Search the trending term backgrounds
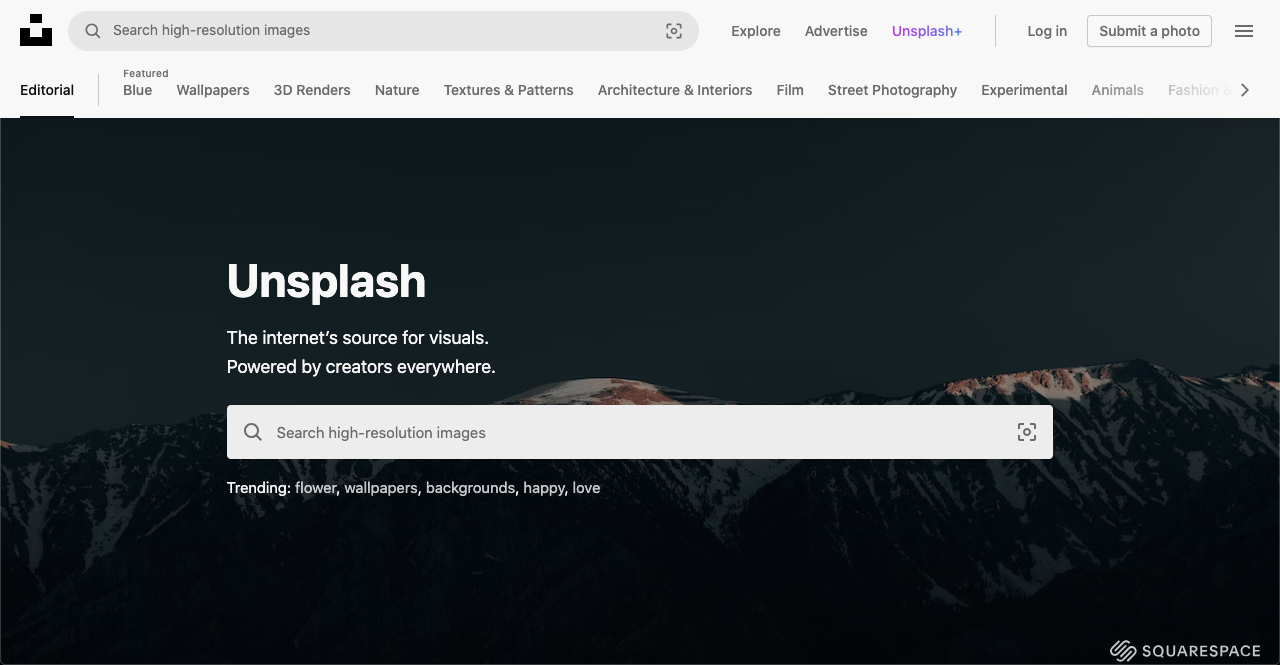This screenshot has width=1280, height=665. click(x=470, y=488)
